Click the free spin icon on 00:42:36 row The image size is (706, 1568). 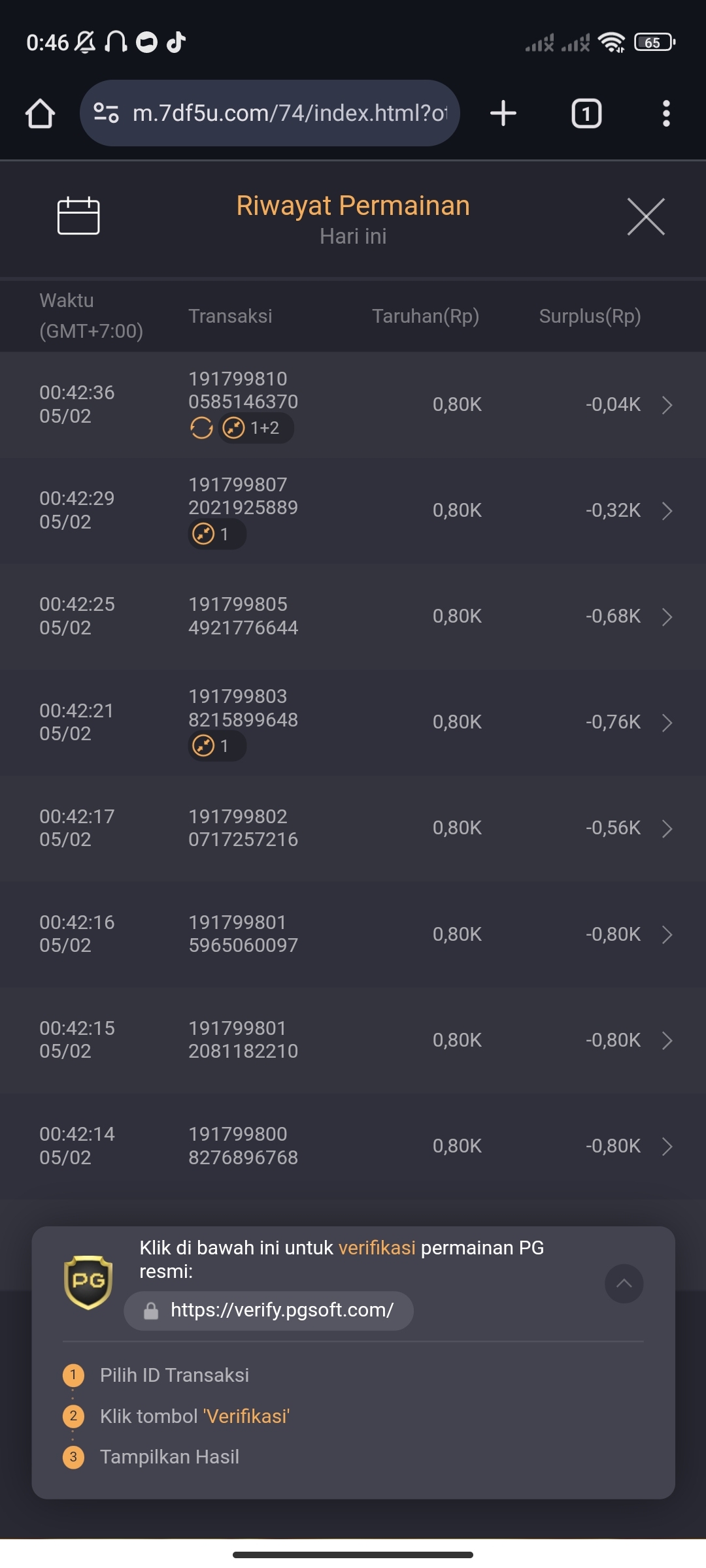[x=201, y=428]
